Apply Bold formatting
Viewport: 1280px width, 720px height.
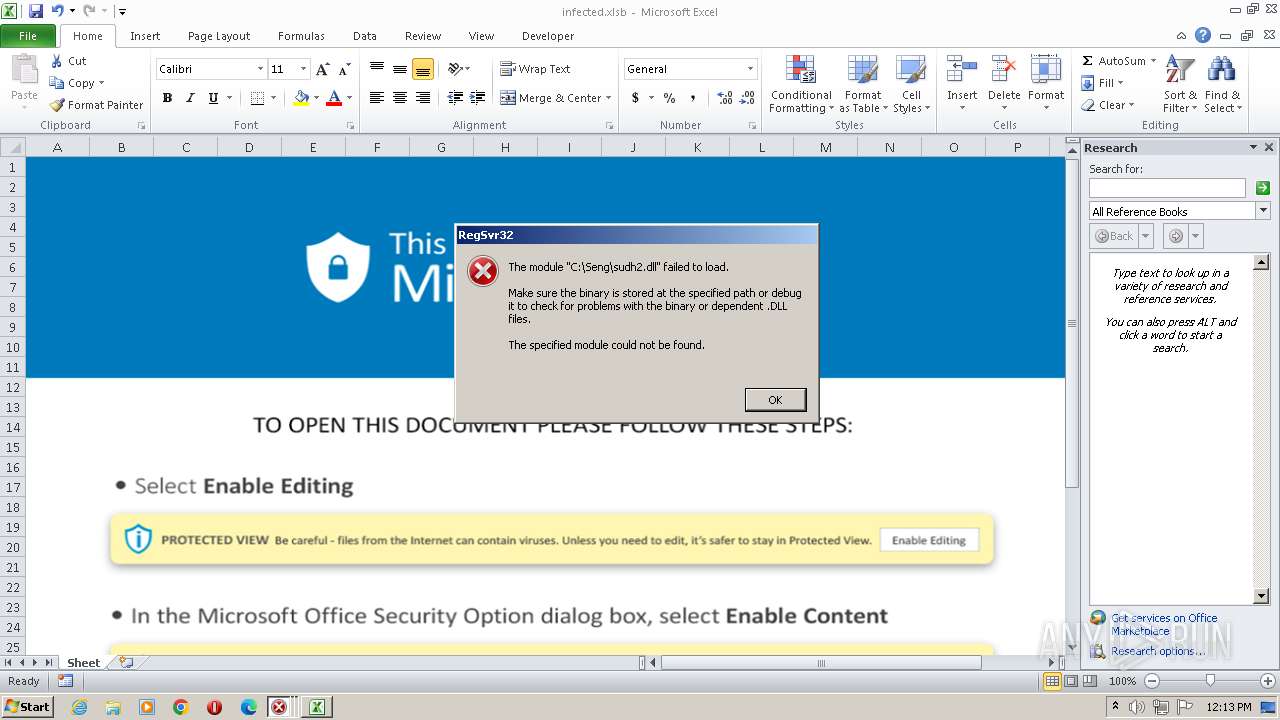[167, 98]
